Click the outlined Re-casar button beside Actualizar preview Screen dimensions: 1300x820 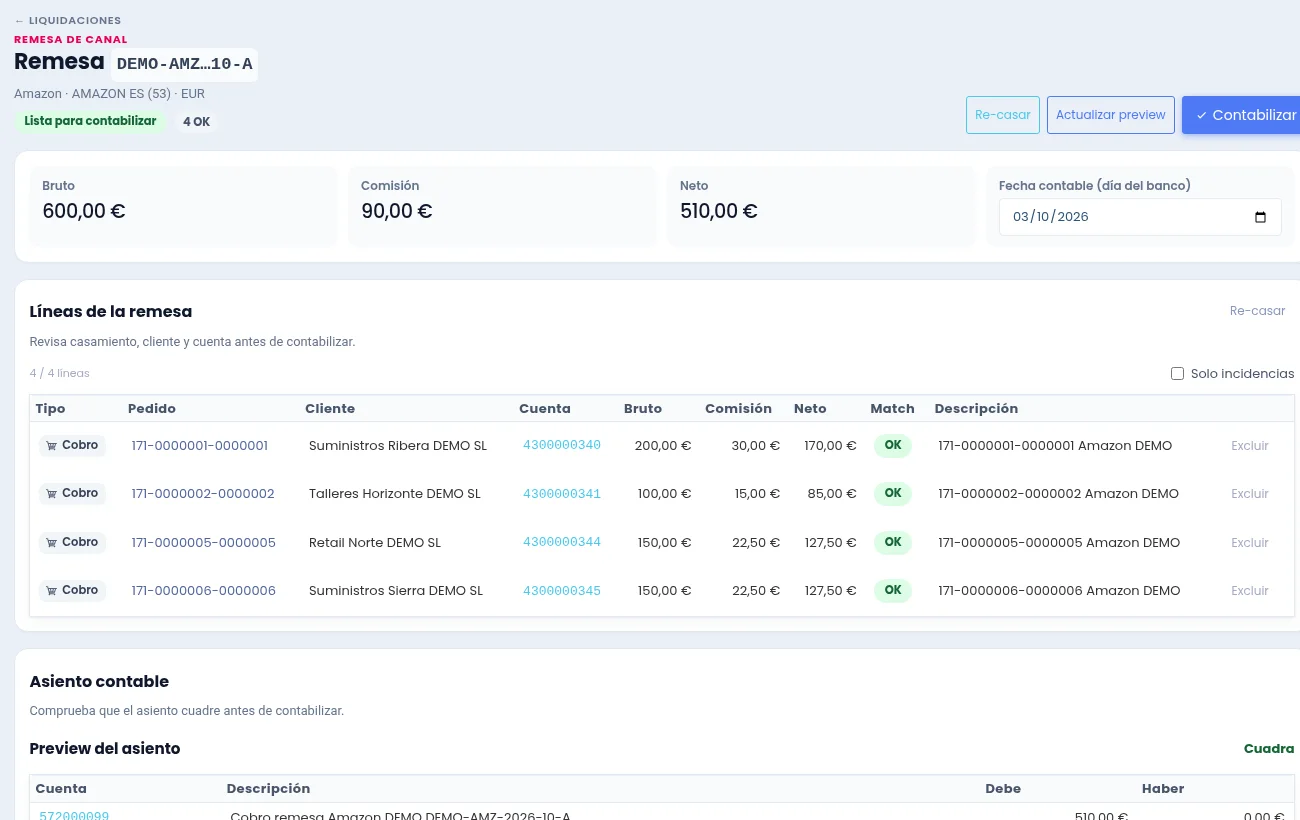pyautogui.click(x=1003, y=115)
